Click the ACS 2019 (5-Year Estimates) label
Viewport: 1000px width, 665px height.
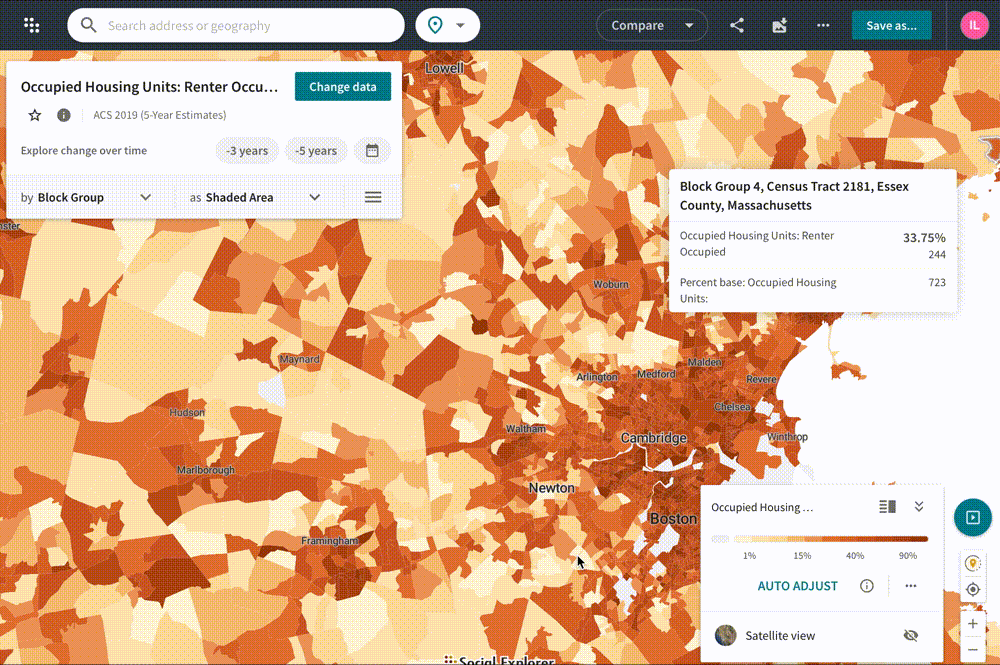click(159, 115)
